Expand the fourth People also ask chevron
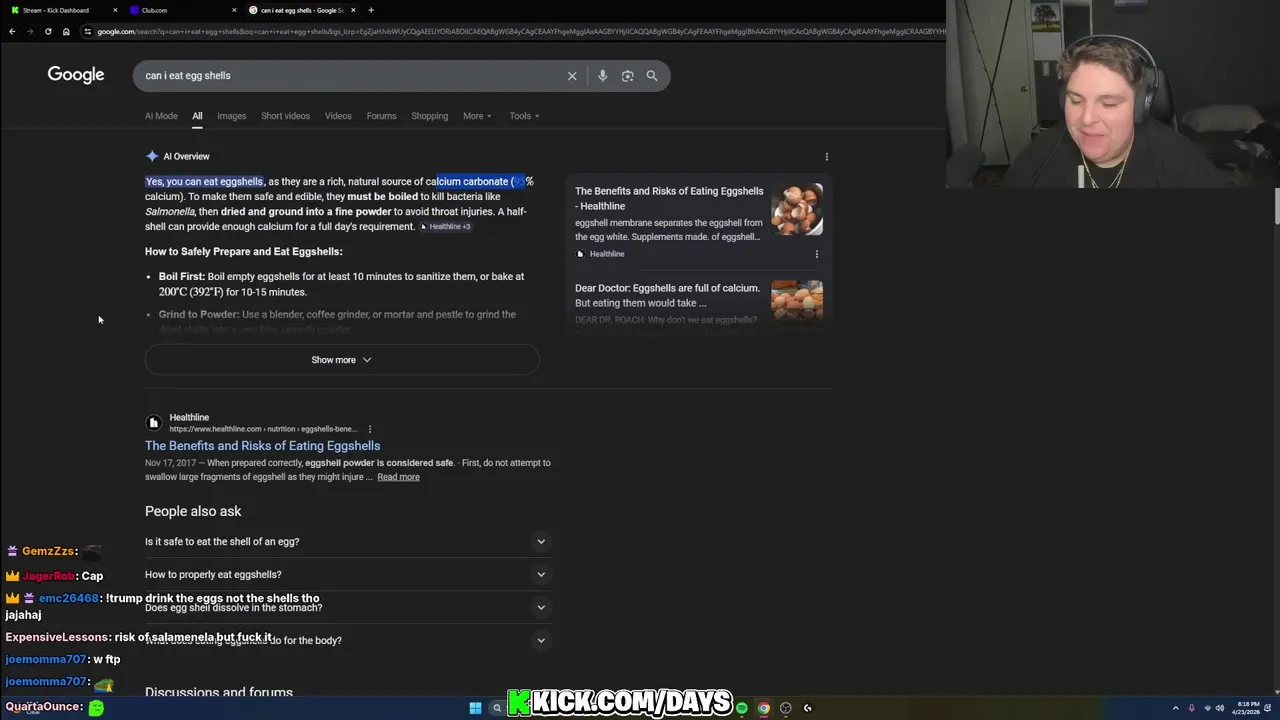The height and width of the screenshot is (720, 1280). [x=541, y=641]
